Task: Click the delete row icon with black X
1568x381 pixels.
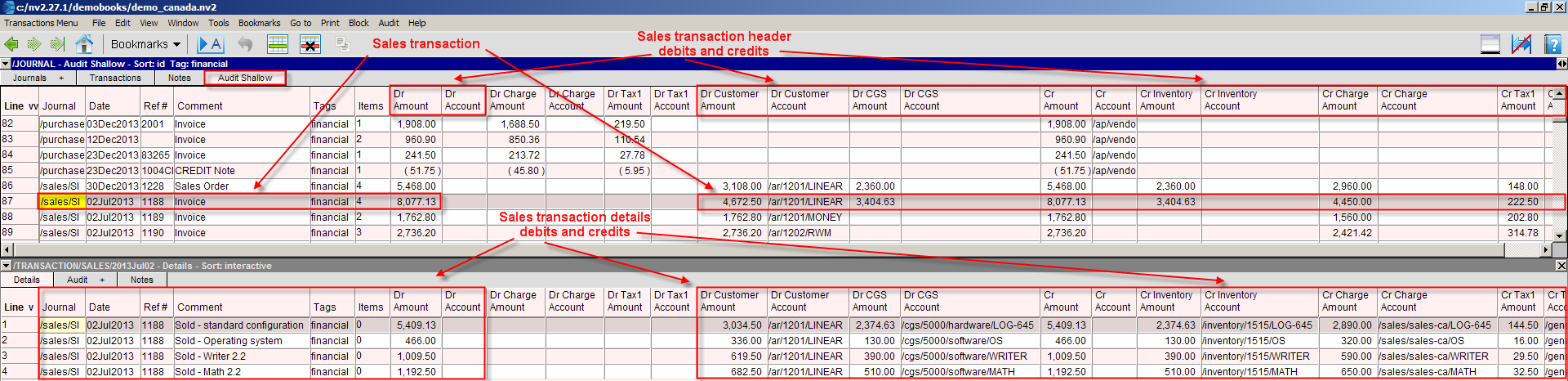Action: click(310, 44)
